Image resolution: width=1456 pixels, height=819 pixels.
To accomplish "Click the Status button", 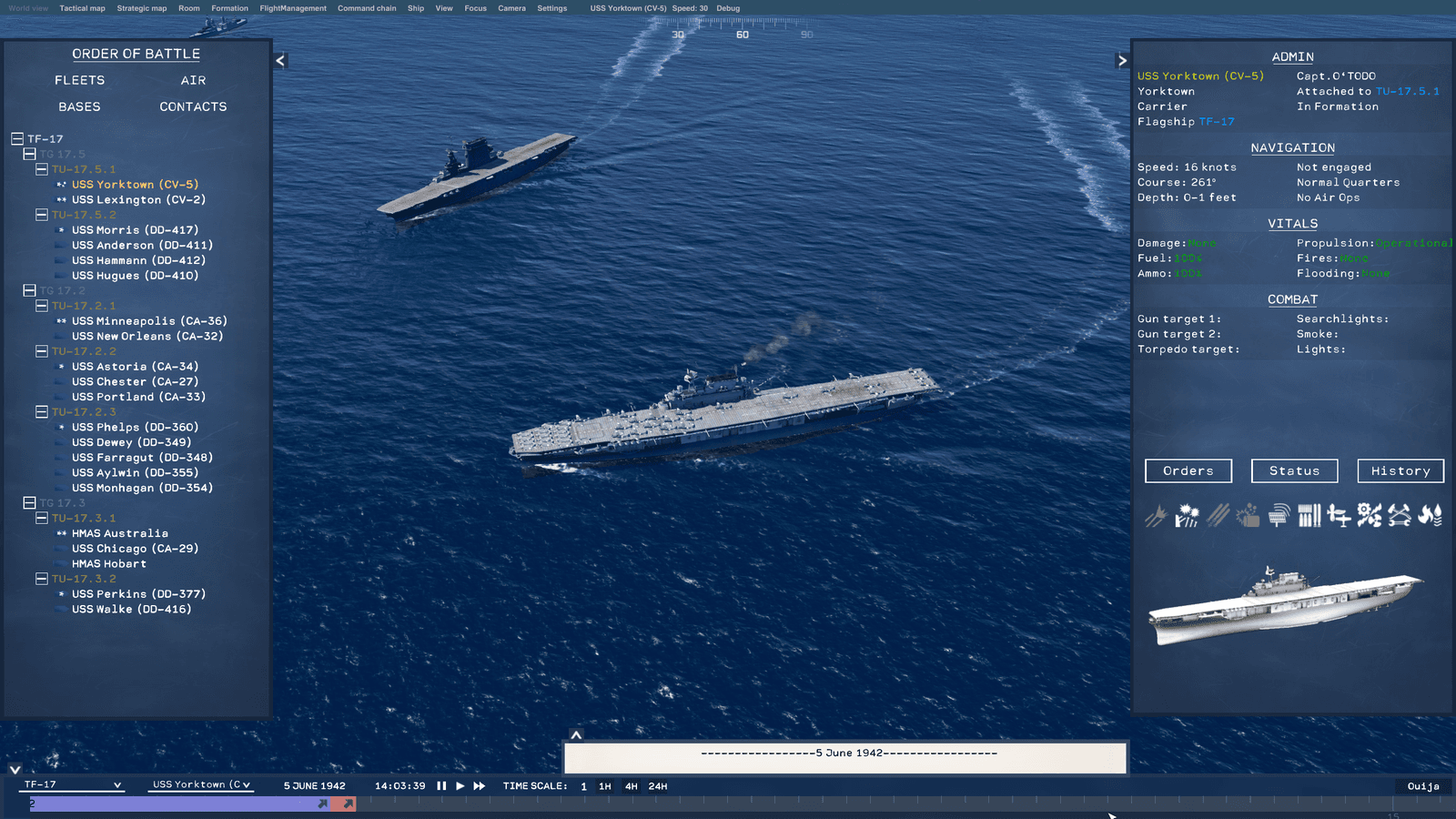I will pos(1295,470).
